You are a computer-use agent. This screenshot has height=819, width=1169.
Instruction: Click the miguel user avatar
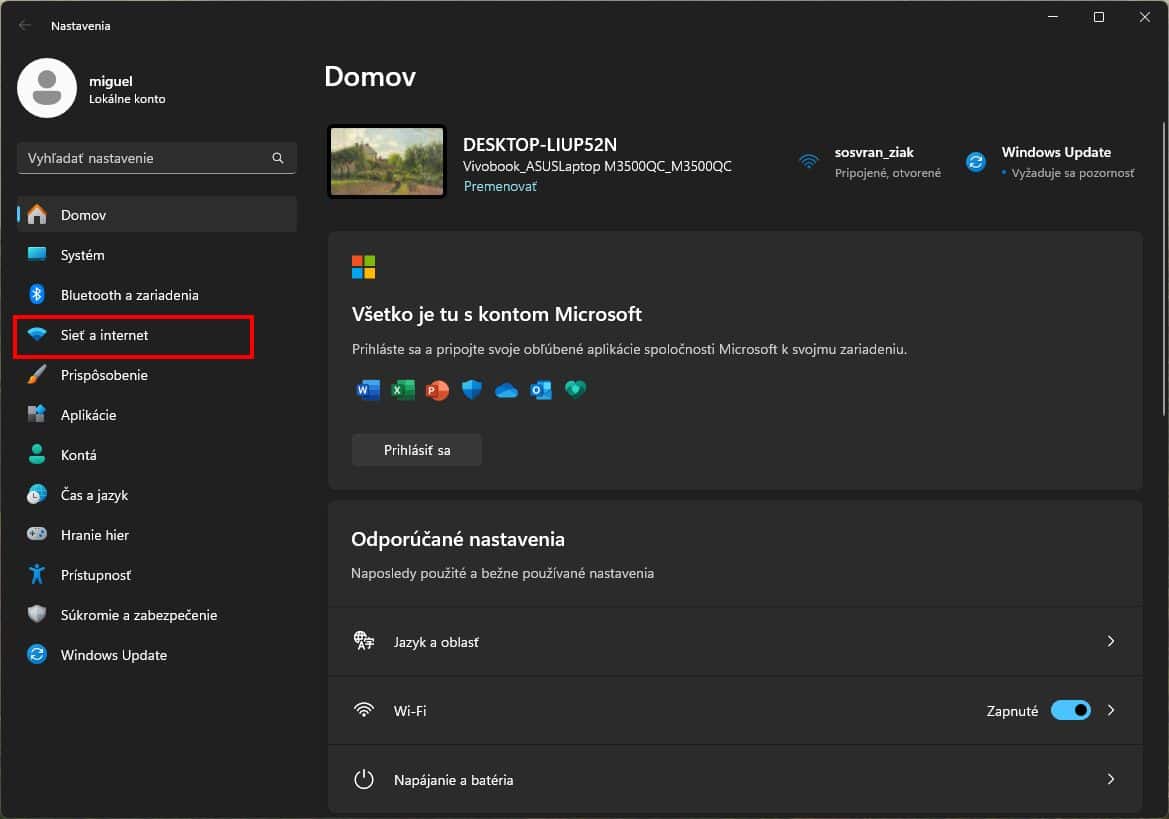[47, 88]
